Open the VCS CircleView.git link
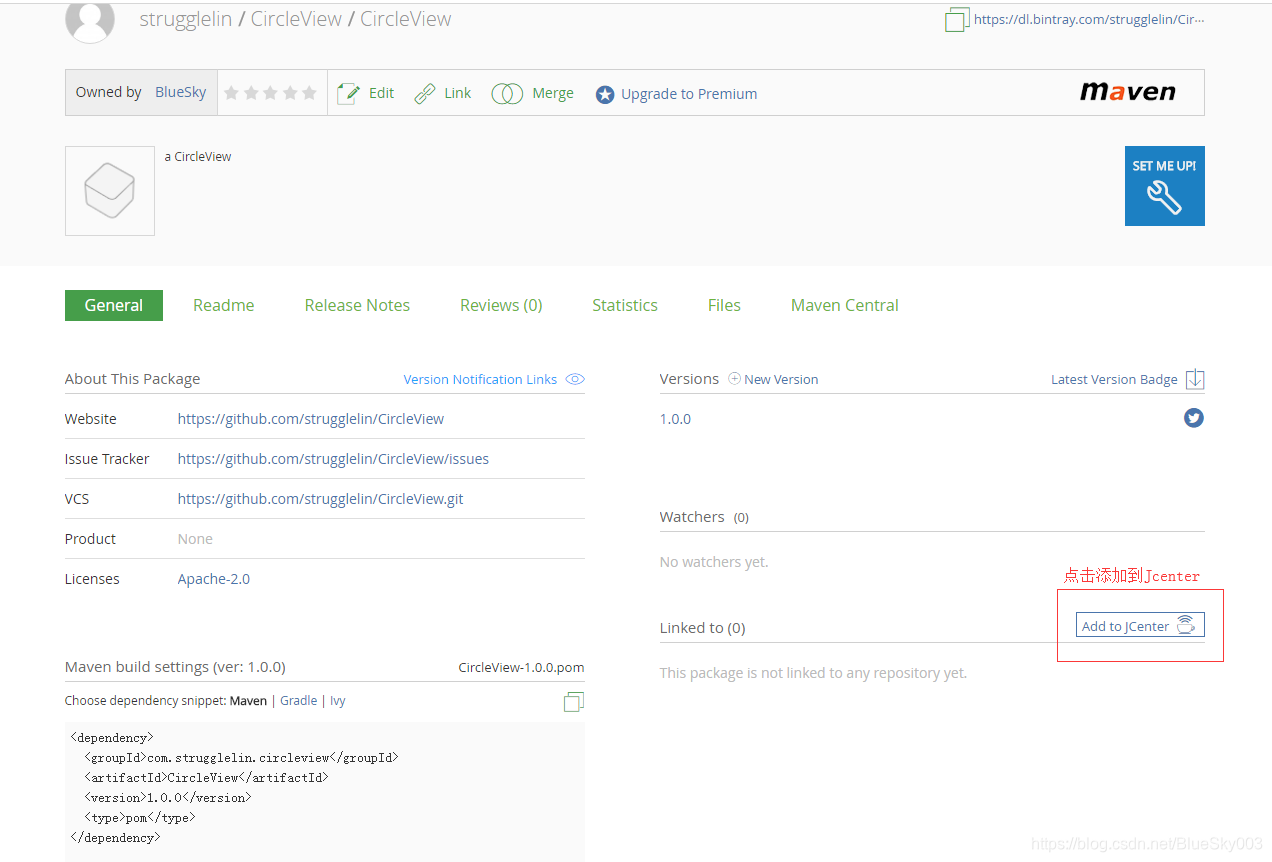The image size is (1272, 862). [x=321, y=499]
